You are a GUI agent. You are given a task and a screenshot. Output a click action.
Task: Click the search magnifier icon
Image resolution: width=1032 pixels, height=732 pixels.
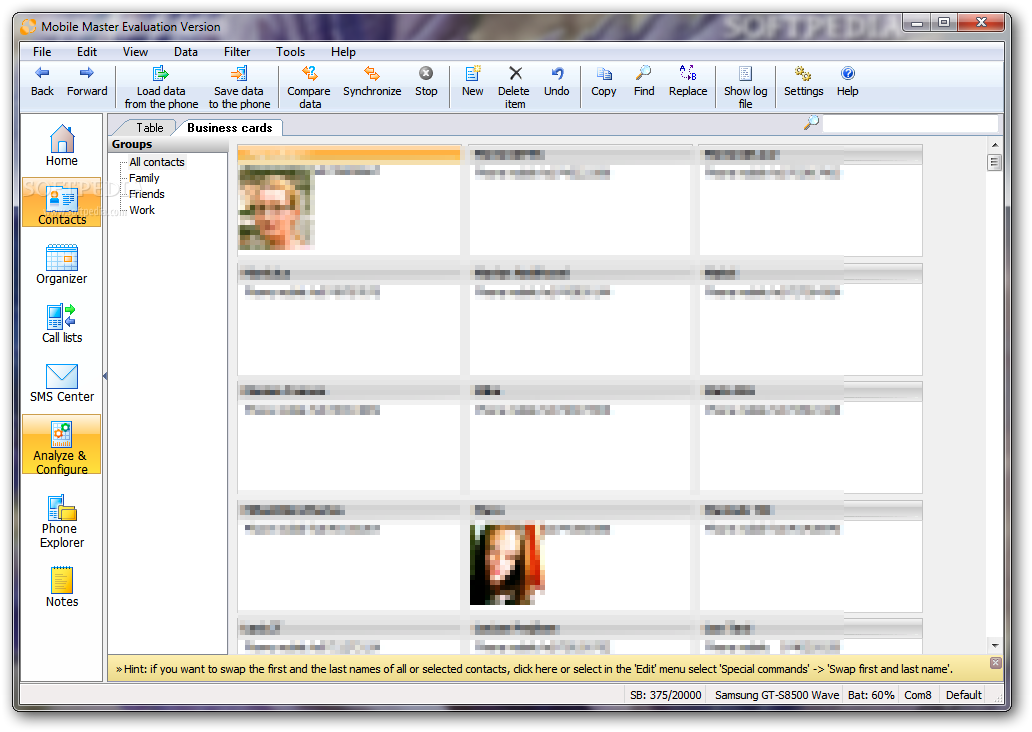[812, 123]
